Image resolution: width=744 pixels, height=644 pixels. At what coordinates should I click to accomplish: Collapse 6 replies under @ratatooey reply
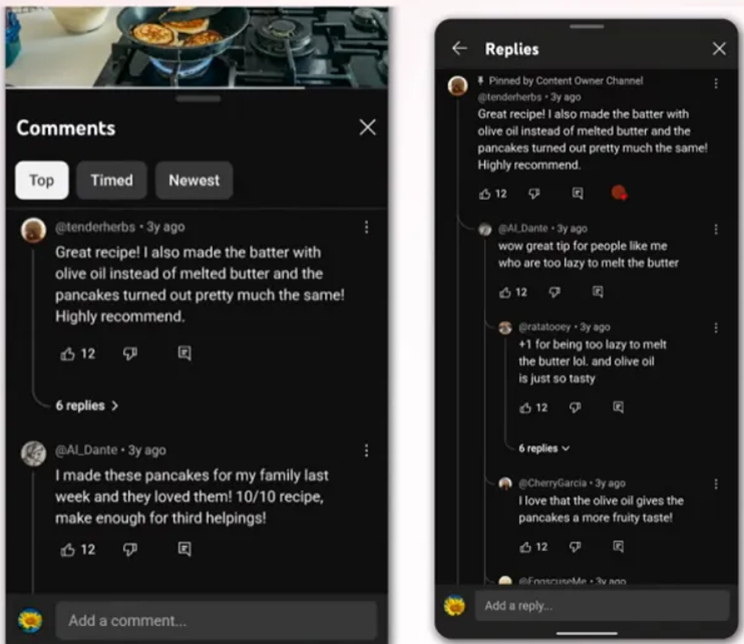[x=544, y=448]
